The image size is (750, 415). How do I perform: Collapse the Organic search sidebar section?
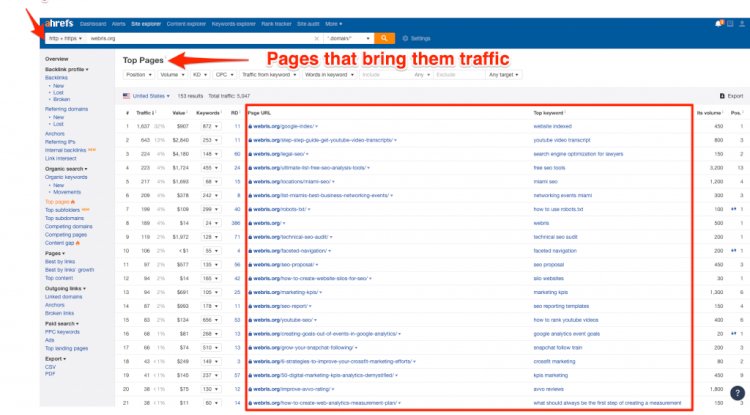[66, 169]
